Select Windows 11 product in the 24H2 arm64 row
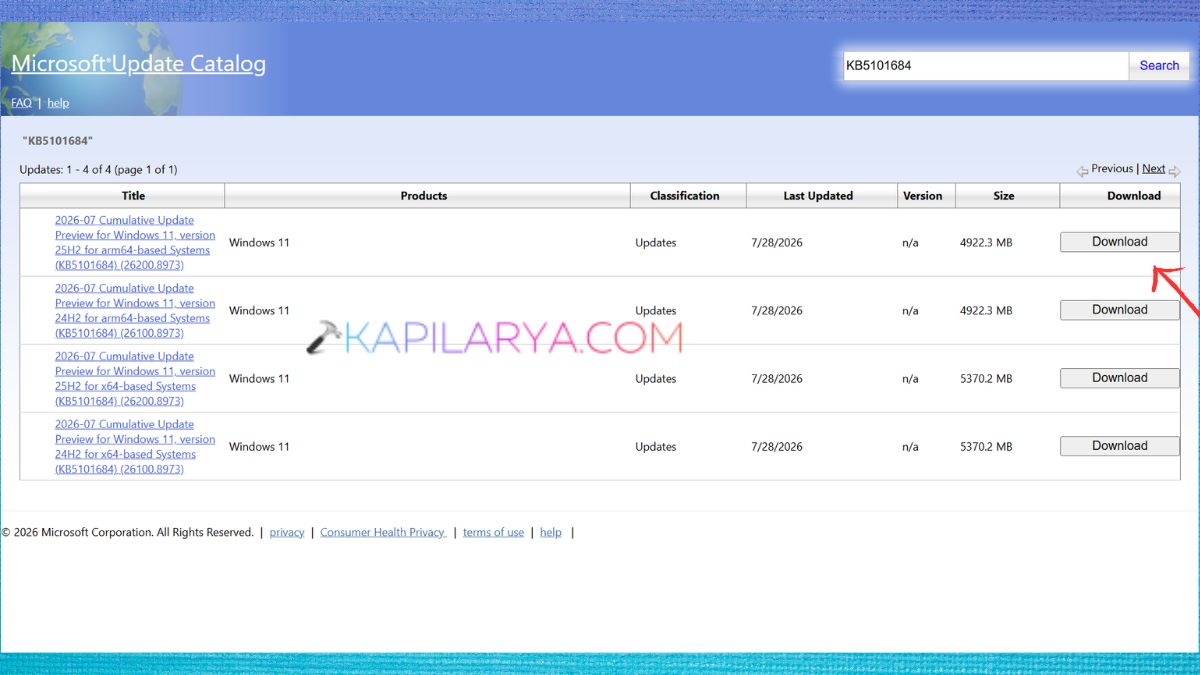 click(x=259, y=311)
